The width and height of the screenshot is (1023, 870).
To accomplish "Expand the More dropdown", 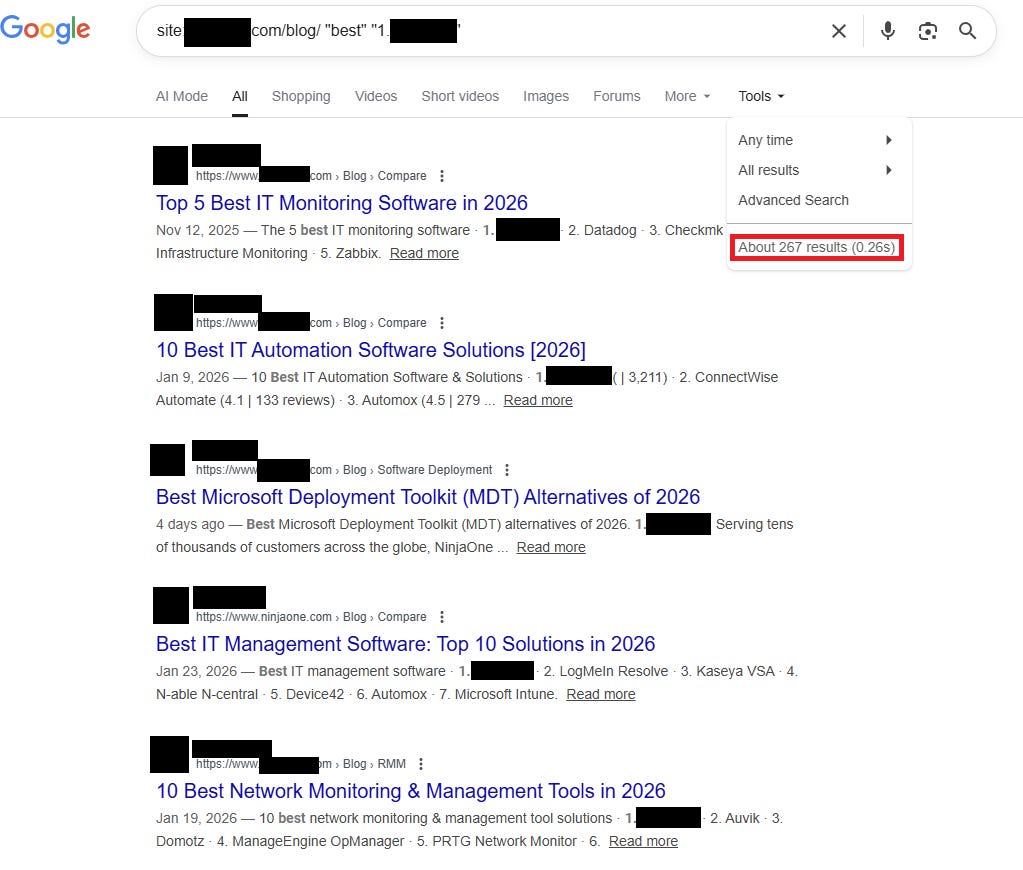I will point(687,97).
